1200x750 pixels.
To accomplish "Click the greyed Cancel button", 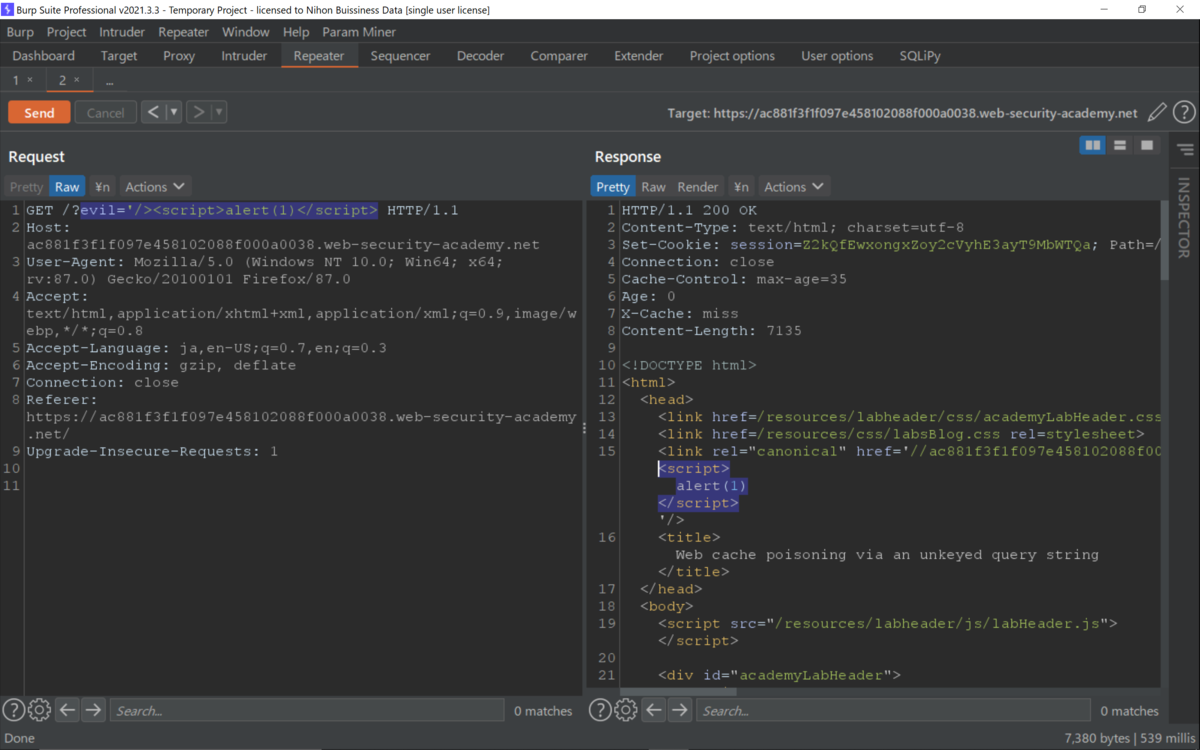I will (105, 112).
